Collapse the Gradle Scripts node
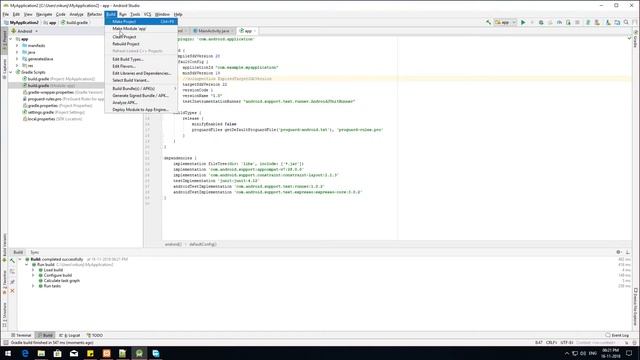 point(11,72)
